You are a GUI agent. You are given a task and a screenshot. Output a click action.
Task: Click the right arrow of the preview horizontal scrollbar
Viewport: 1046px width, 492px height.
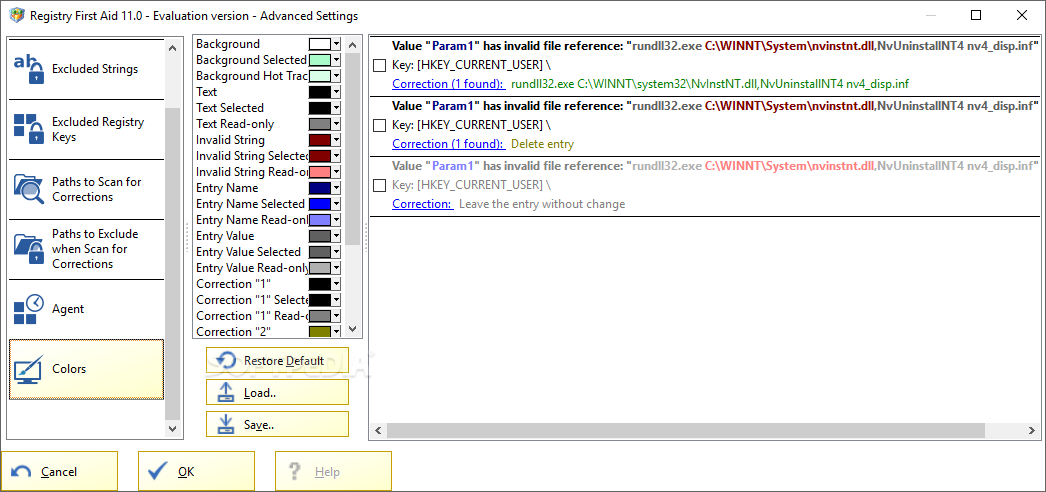pos(1033,431)
